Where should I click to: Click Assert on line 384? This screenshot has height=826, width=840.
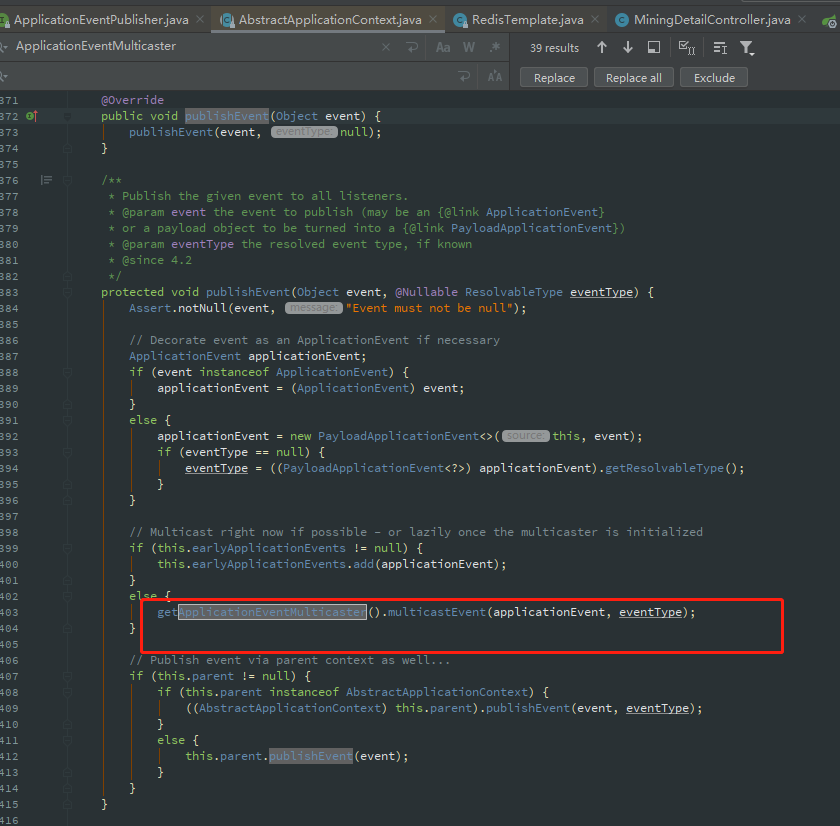point(149,308)
